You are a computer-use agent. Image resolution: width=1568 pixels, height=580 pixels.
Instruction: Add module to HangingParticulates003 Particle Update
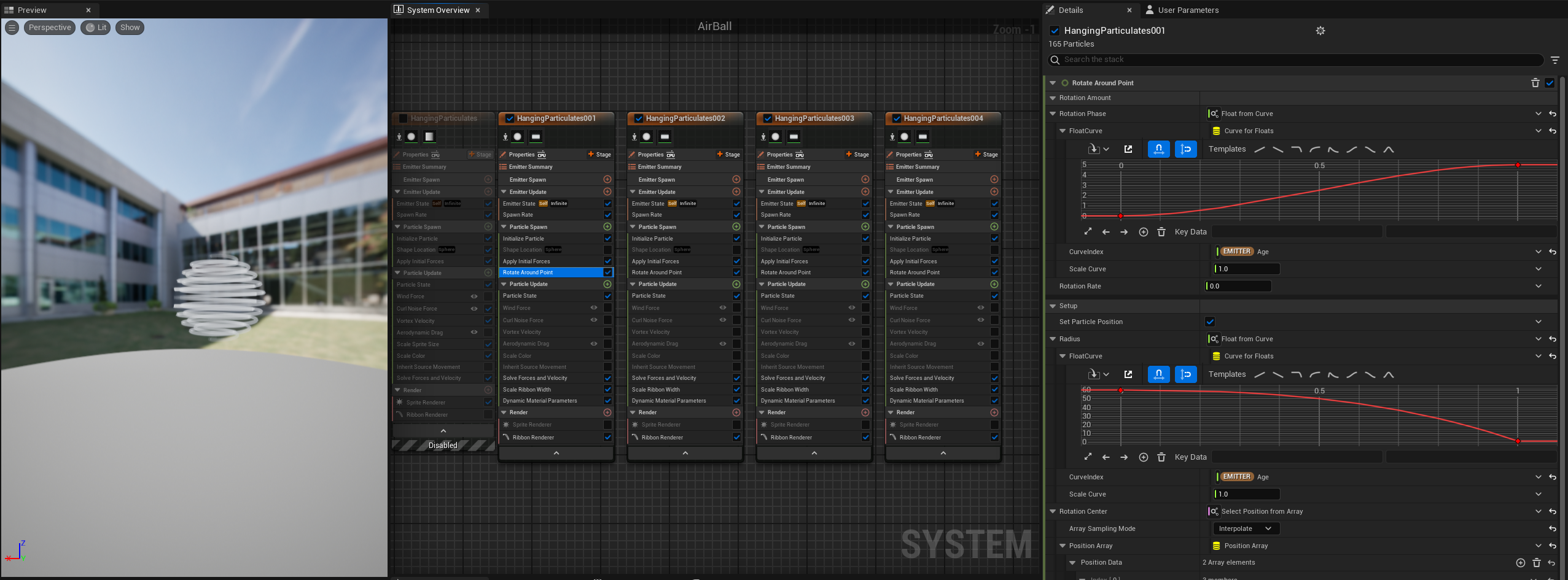(865, 284)
